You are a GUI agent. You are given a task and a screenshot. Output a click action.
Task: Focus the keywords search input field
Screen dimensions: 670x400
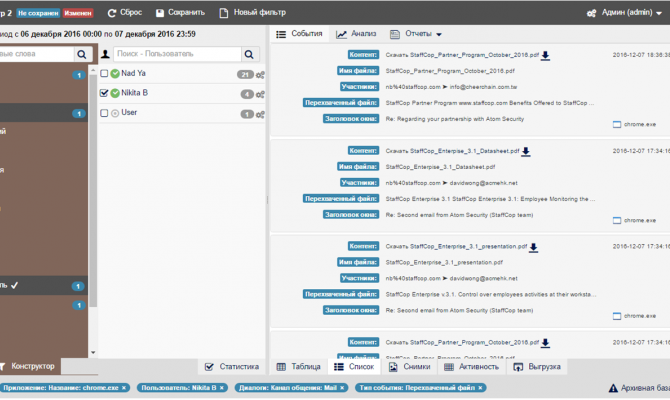point(36,54)
